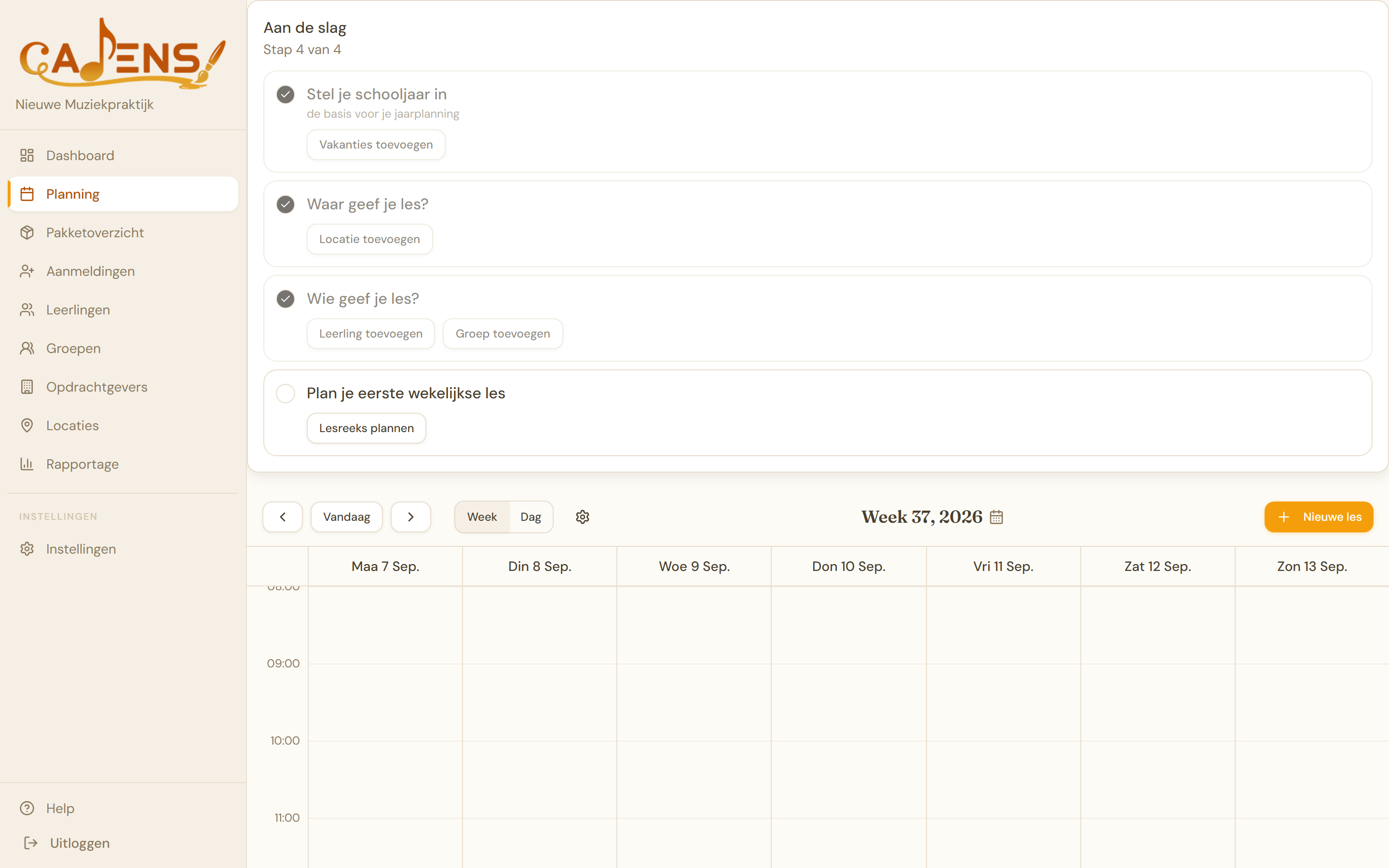The image size is (1389, 868).
Task: Click the Planning calendar icon in sidebar
Action: [x=27, y=194]
